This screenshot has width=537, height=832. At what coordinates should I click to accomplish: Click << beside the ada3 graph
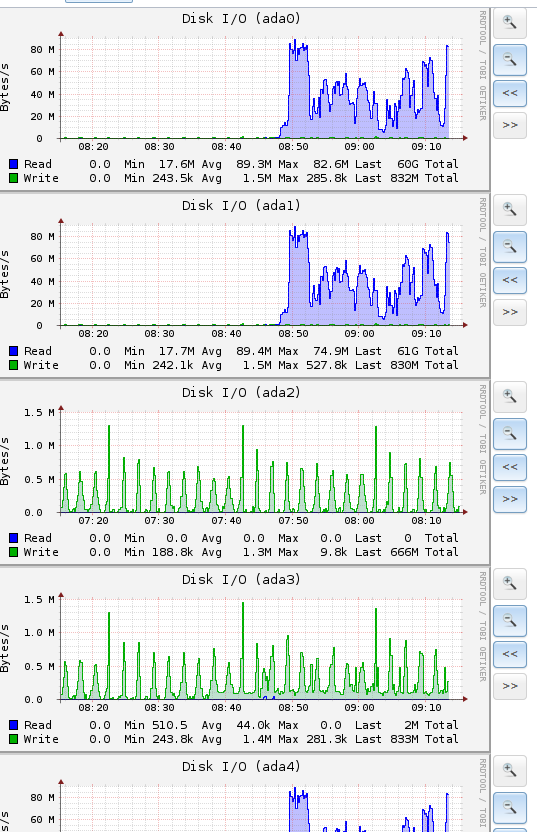(510, 654)
